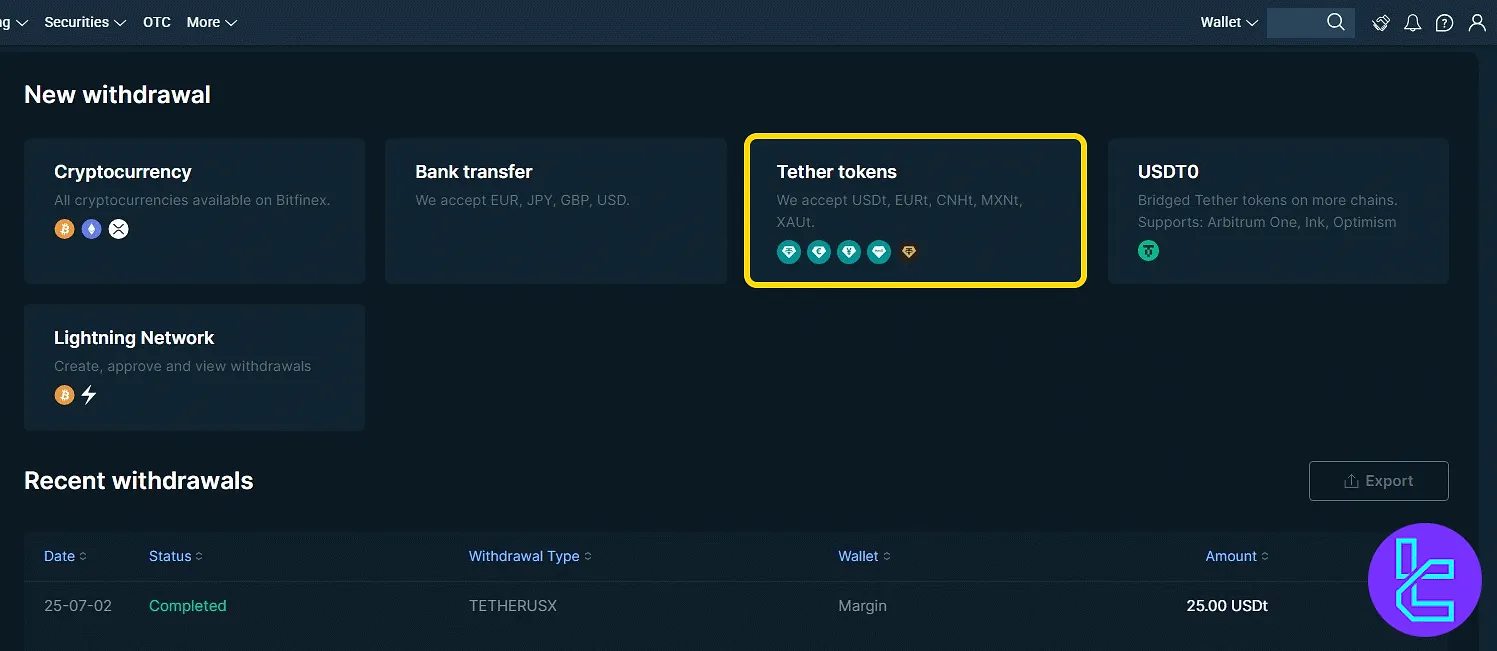Expand the Securities menu
Screen dimensions: 1497x651
85,22
